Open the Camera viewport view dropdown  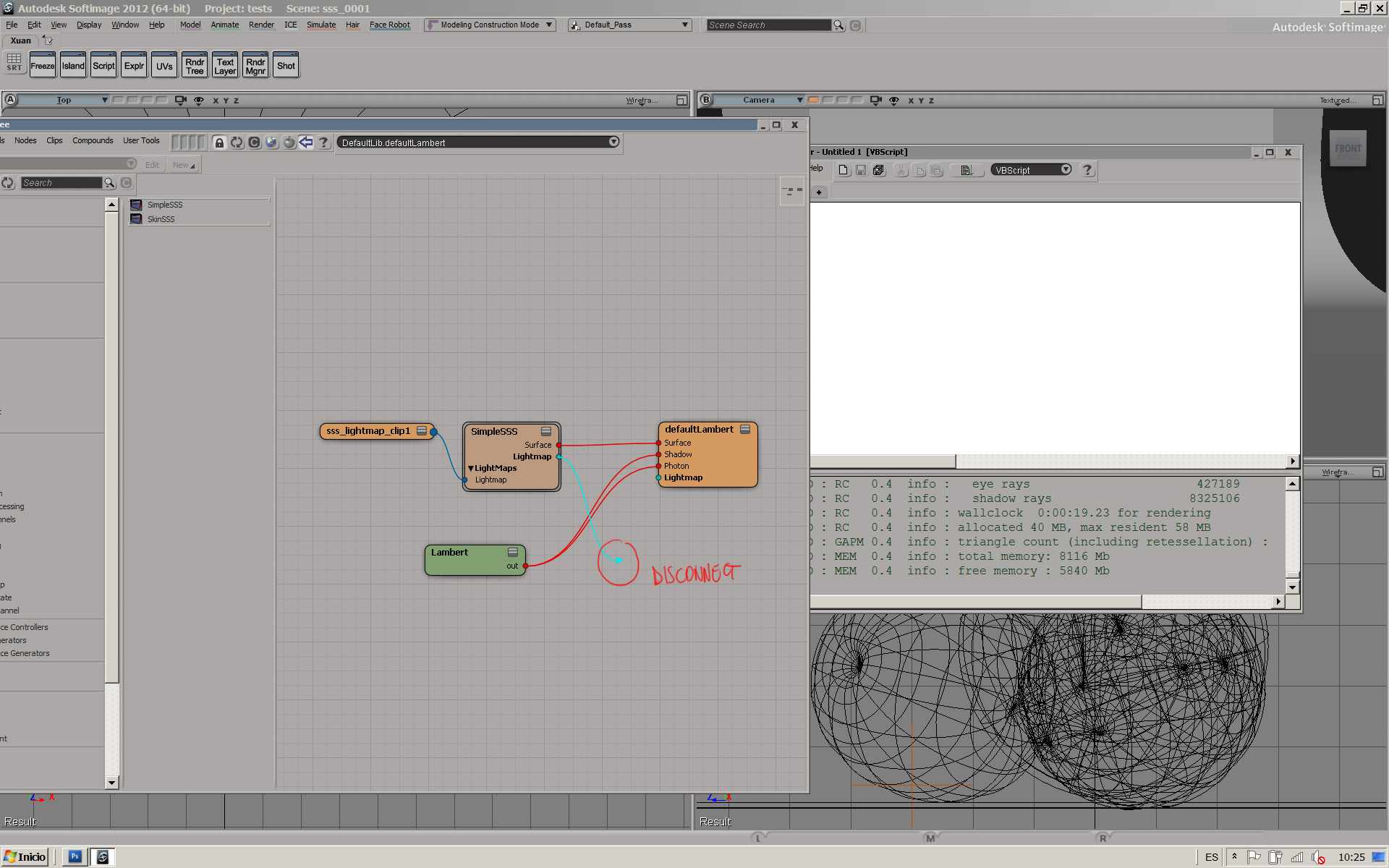tap(760, 100)
